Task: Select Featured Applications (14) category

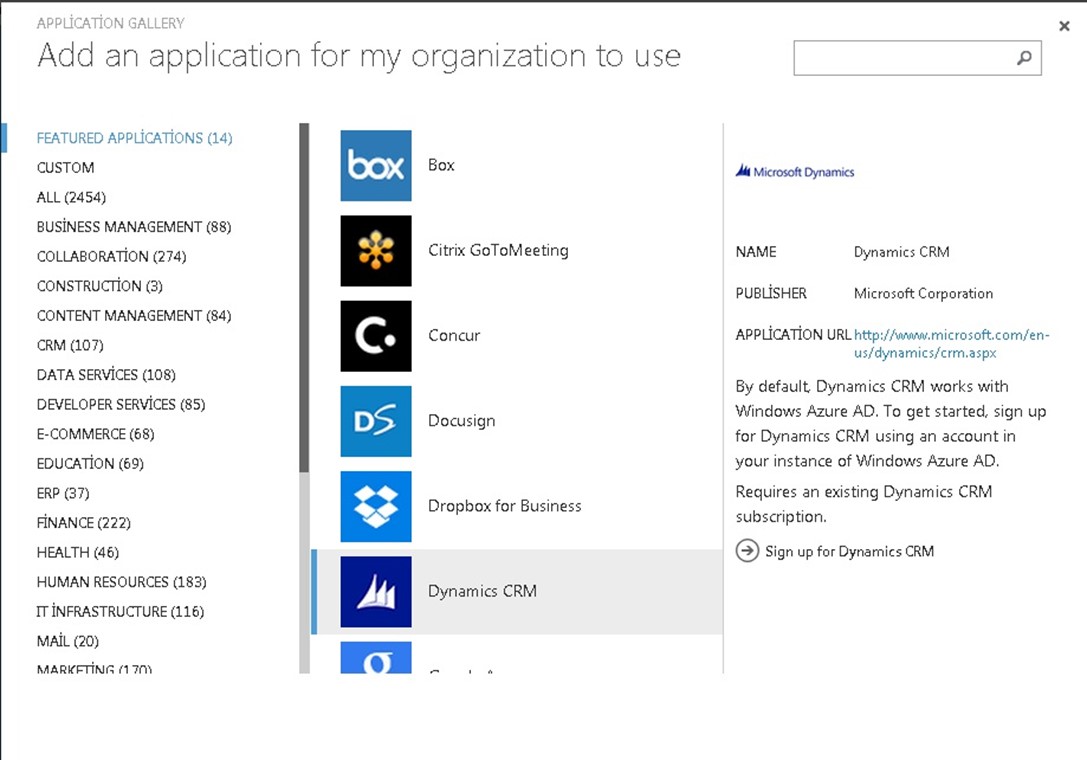Action: (134, 138)
